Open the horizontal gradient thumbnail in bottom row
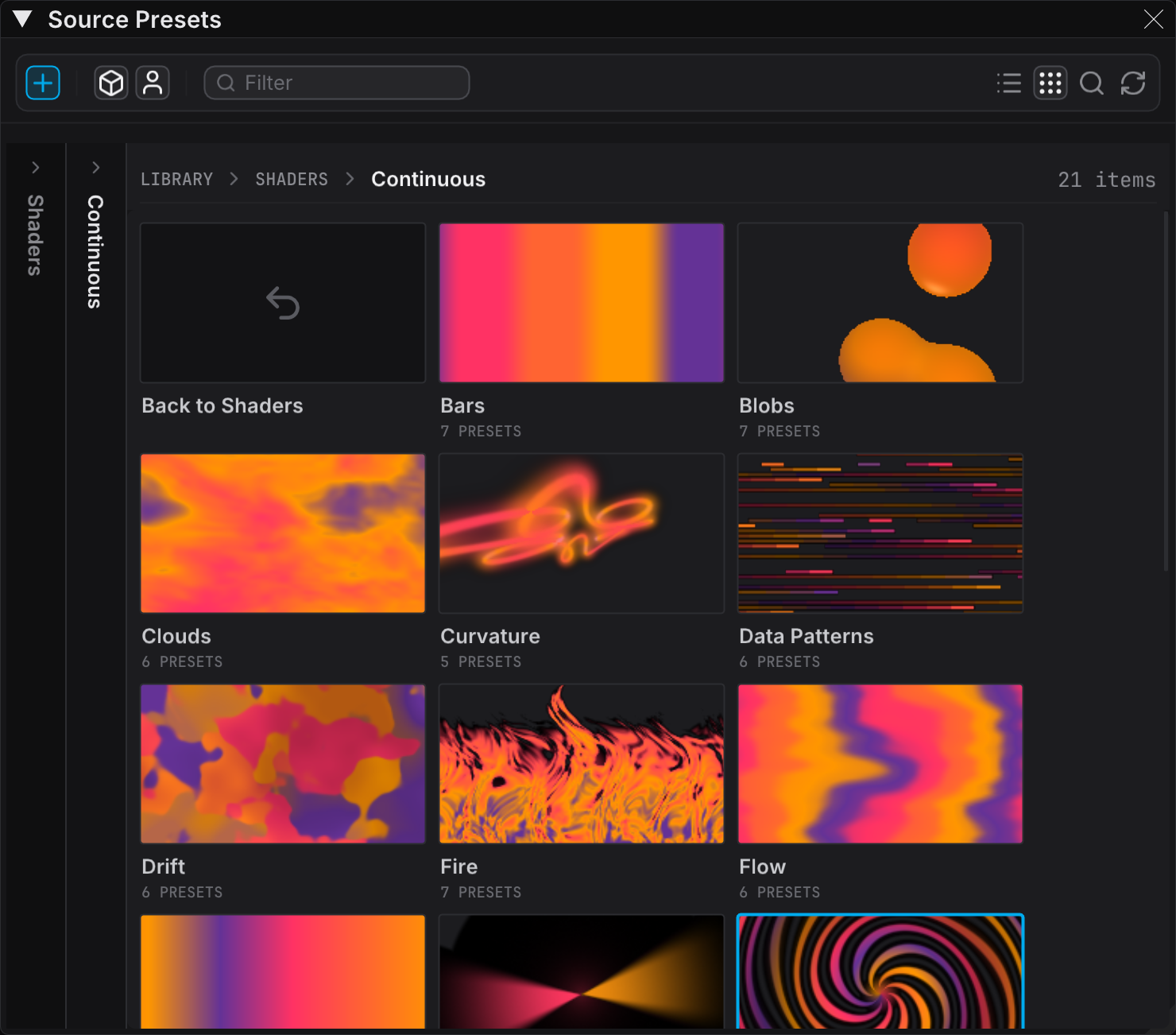 click(283, 971)
